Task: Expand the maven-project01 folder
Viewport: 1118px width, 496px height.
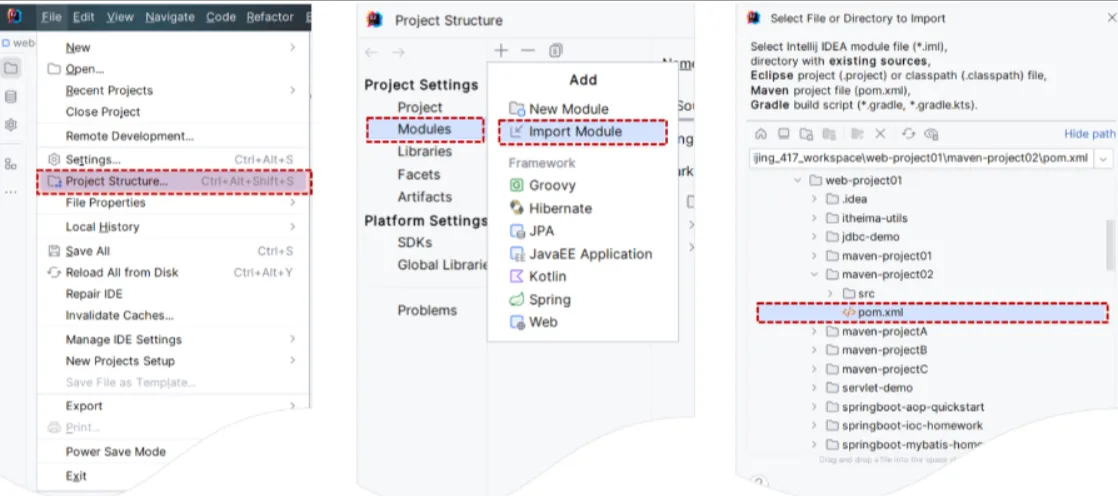Action: 814,256
